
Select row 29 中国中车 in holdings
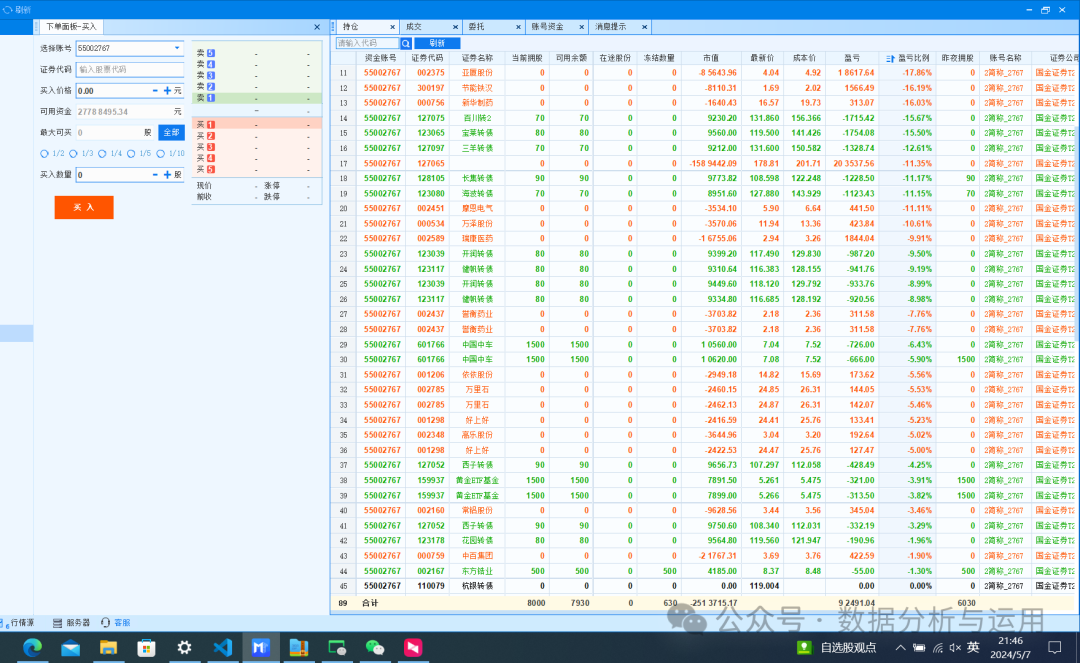705,344
